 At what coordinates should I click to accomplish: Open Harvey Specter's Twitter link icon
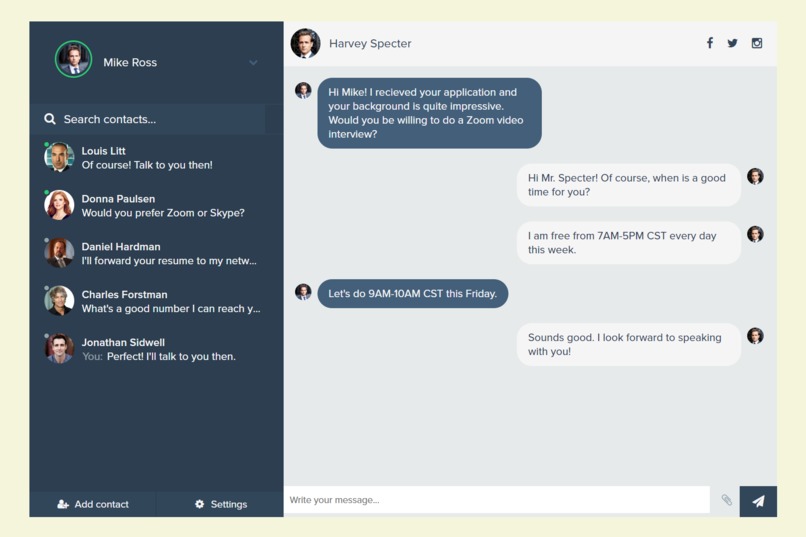(732, 43)
